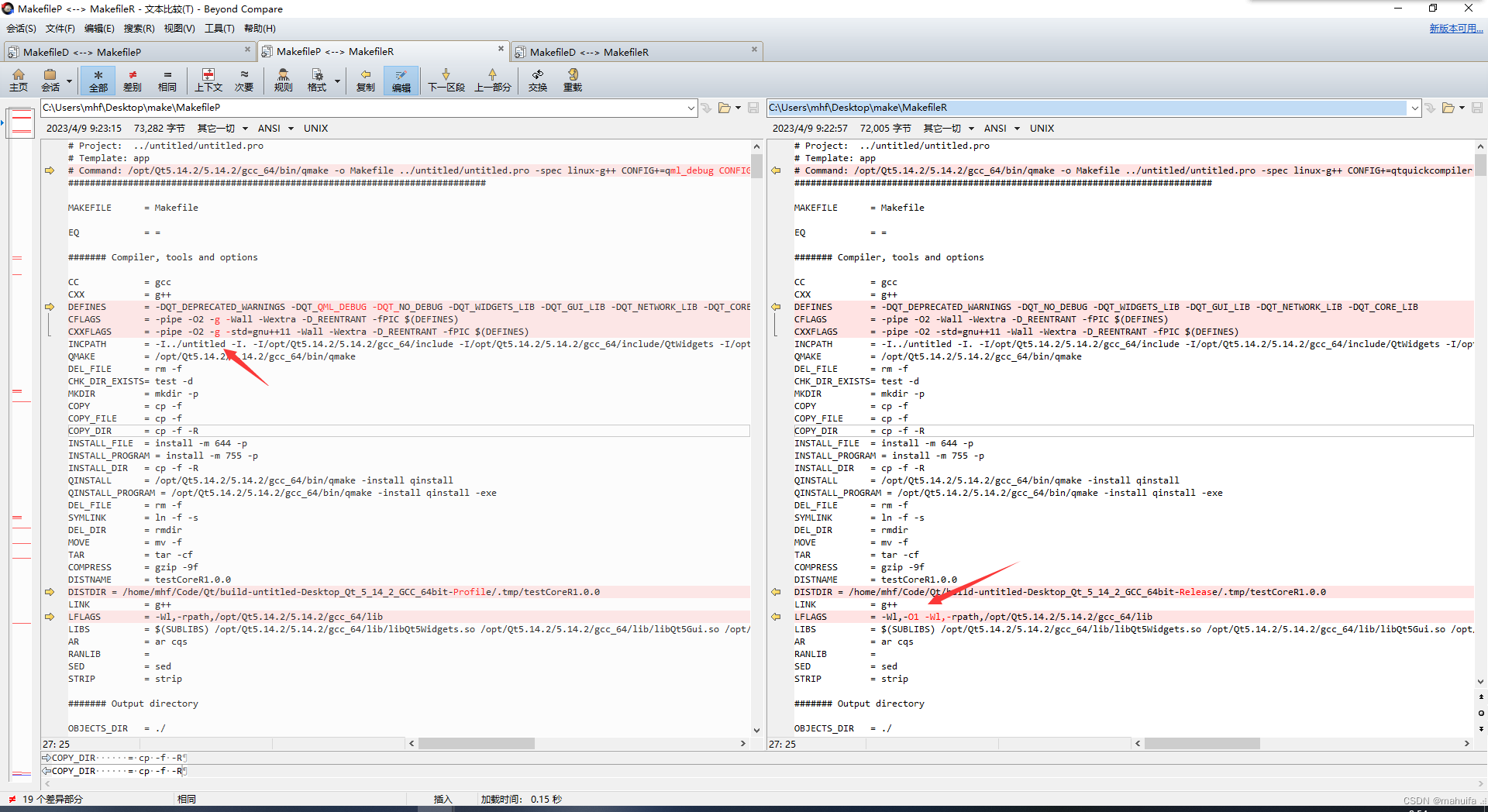
Task: Close the MakefileD <--> MakefileR tab
Action: point(754,50)
